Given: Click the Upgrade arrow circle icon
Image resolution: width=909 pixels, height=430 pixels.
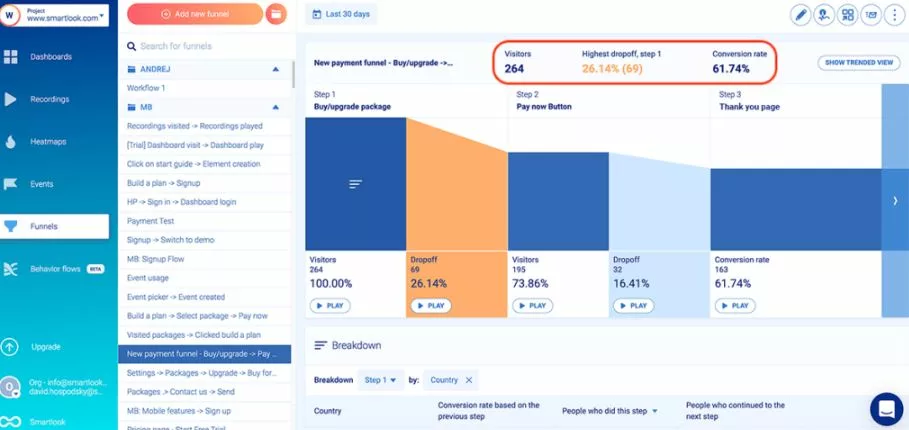Looking at the screenshot, I should coord(9,347).
